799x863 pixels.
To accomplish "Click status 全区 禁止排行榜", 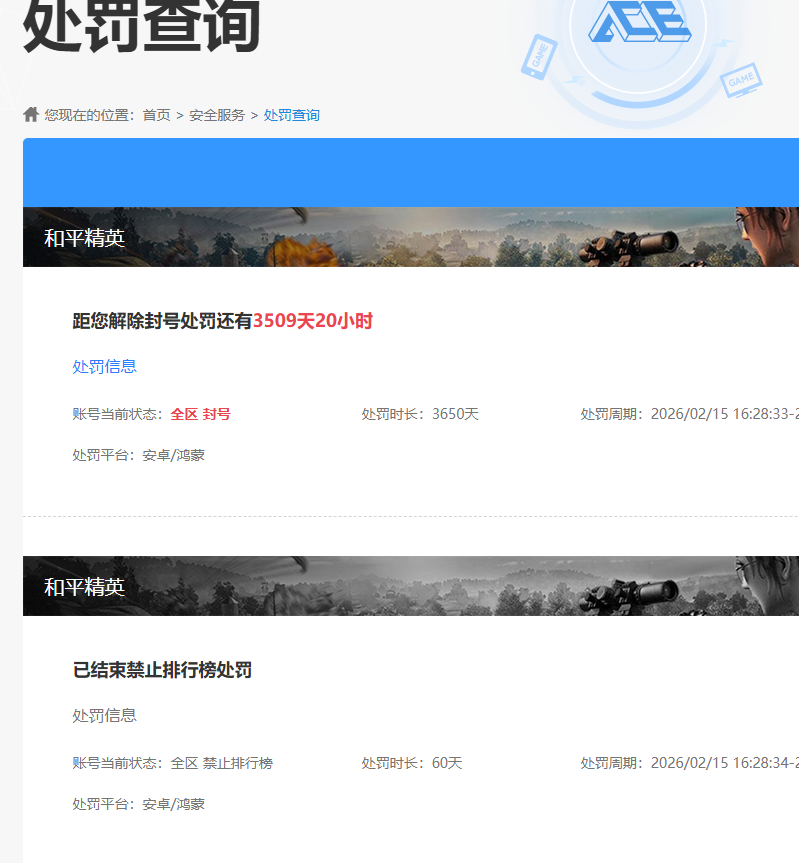I will (x=222, y=763).
